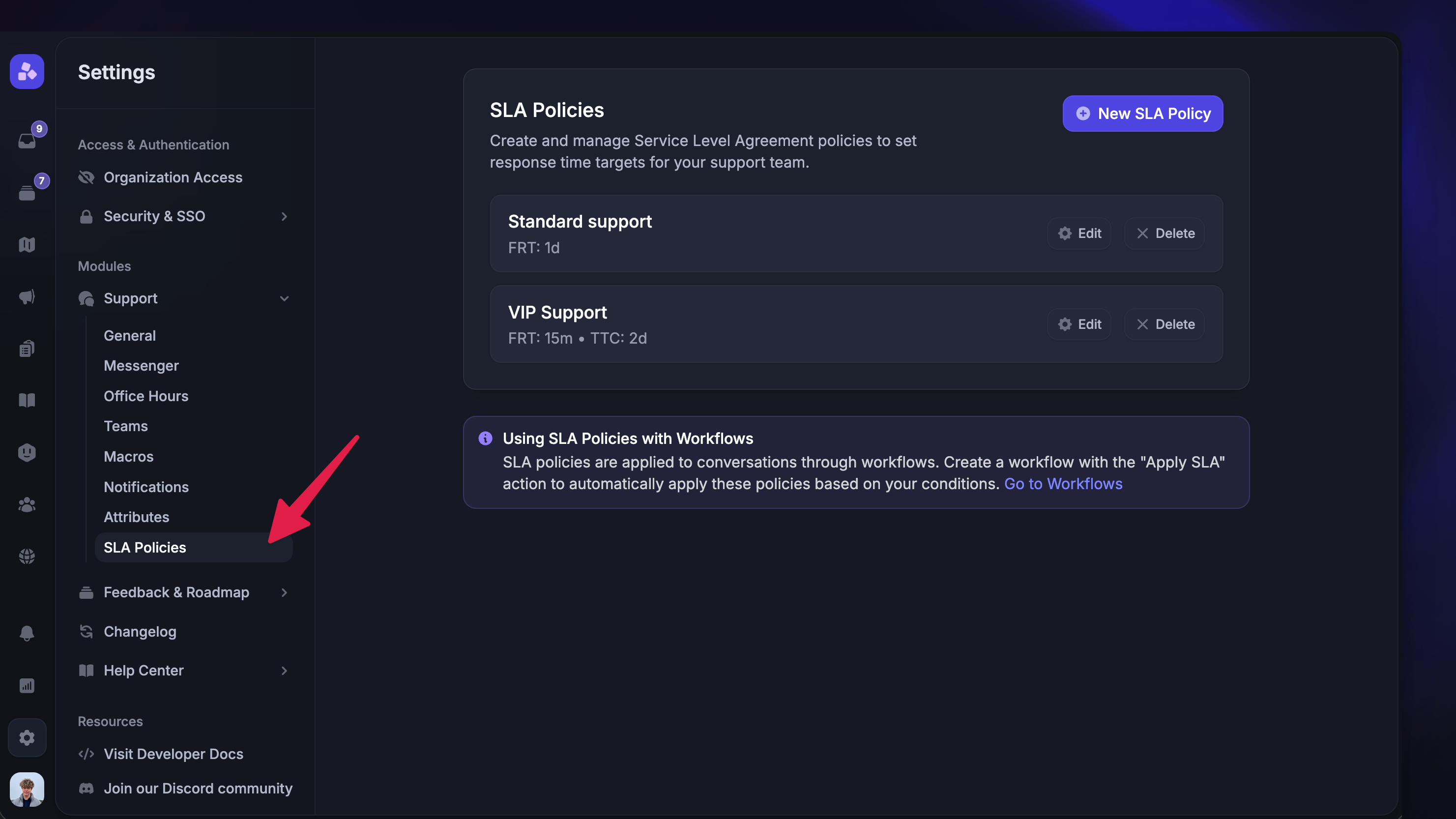Open the reports chart icon in sidebar
The width and height of the screenshot is (1456, 819).
[27, 686]
